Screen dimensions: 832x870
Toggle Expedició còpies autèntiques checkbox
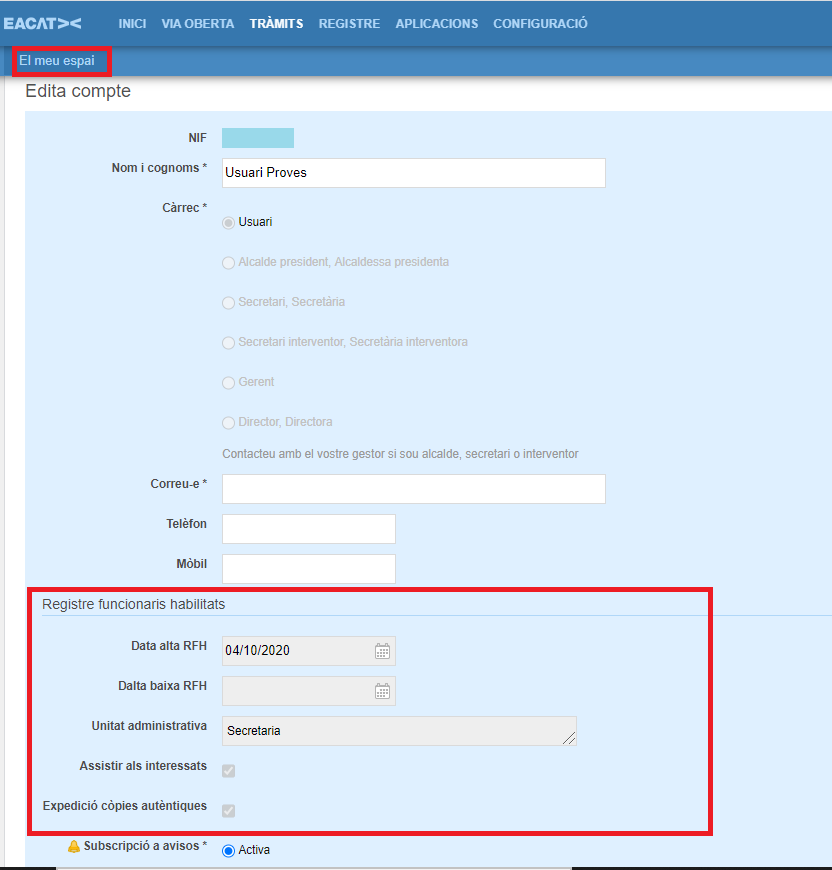coord(228,810)
